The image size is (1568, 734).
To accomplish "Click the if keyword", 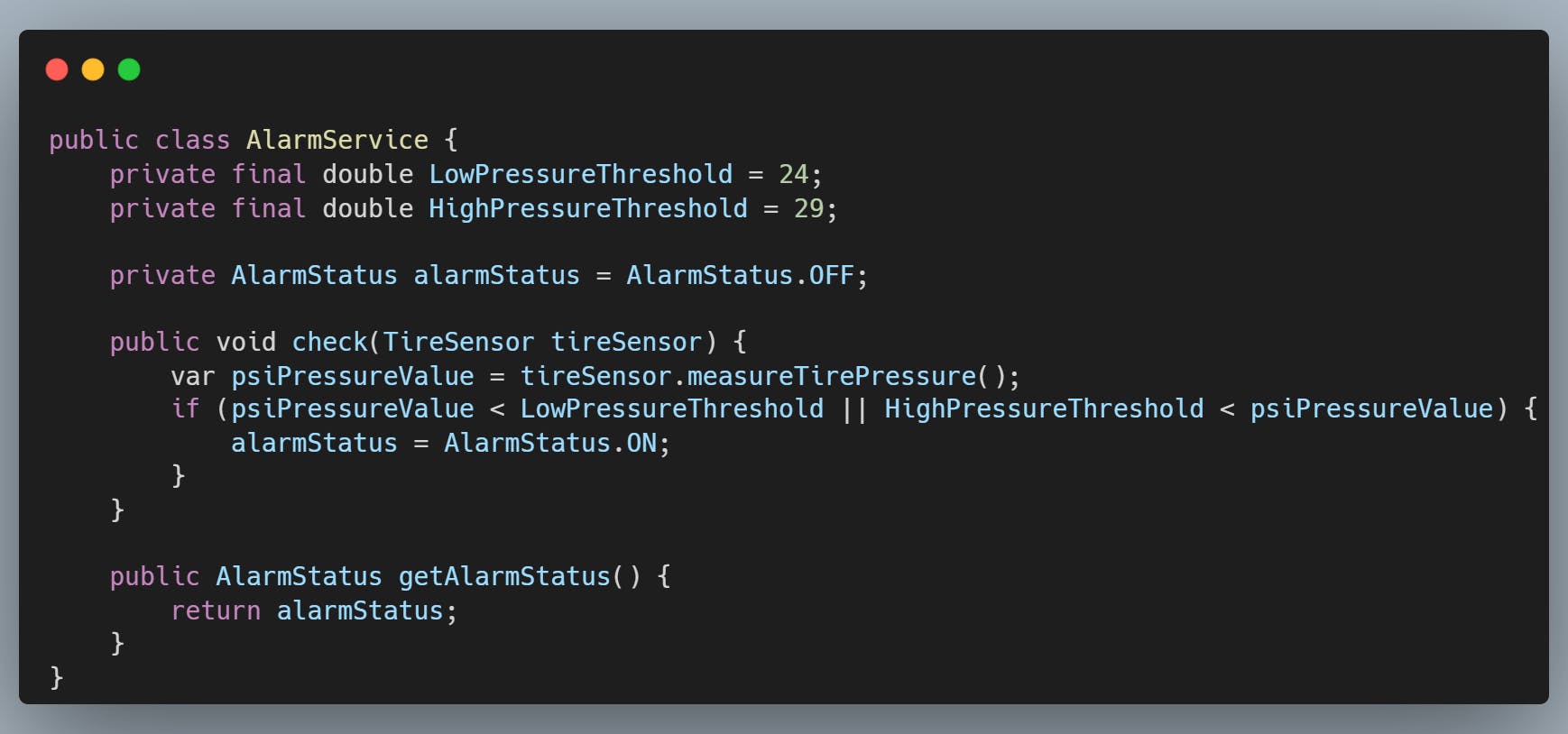I will pyautogui.click(x=185, y=408).
